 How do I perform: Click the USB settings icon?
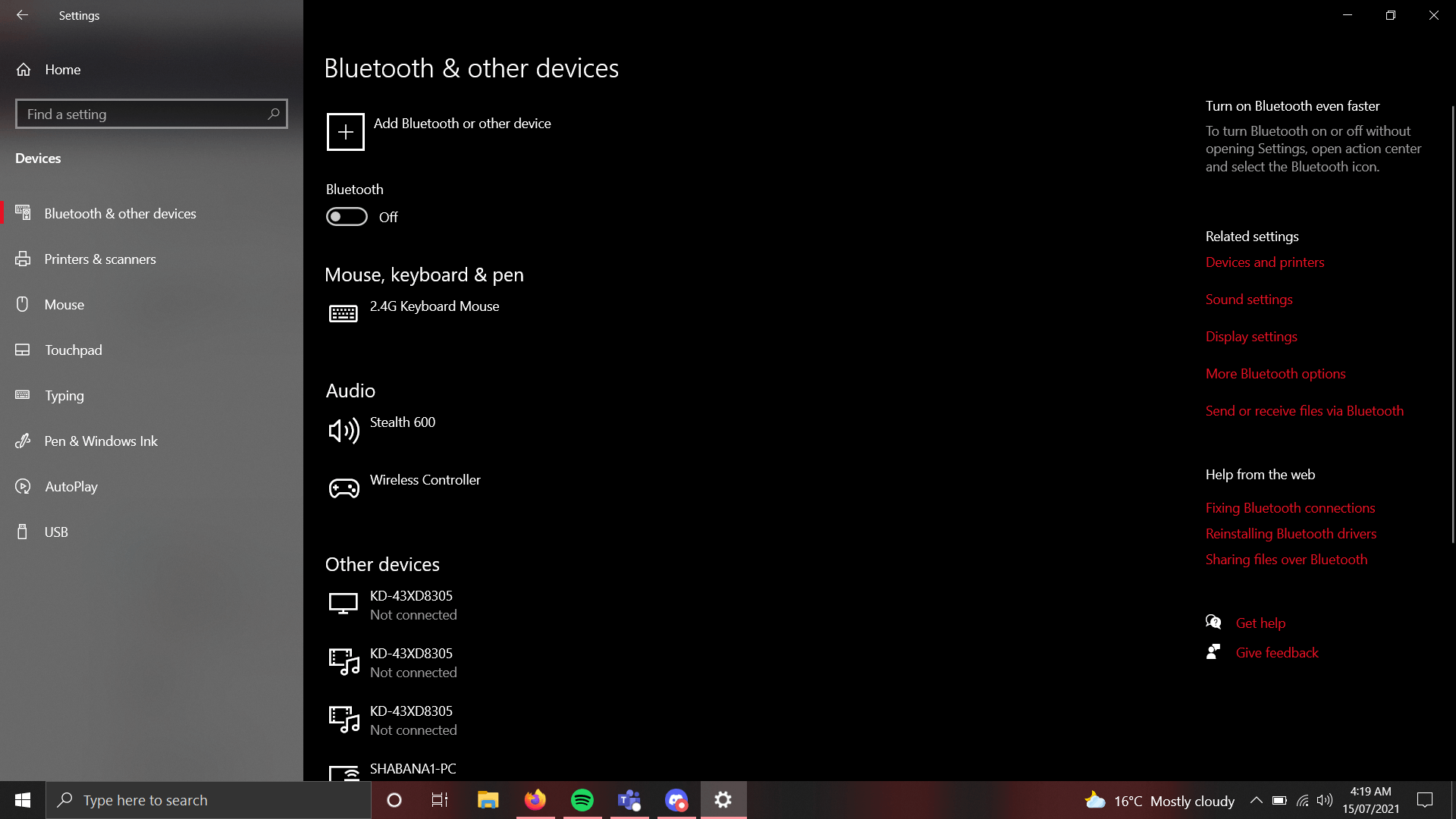[22, 531]
